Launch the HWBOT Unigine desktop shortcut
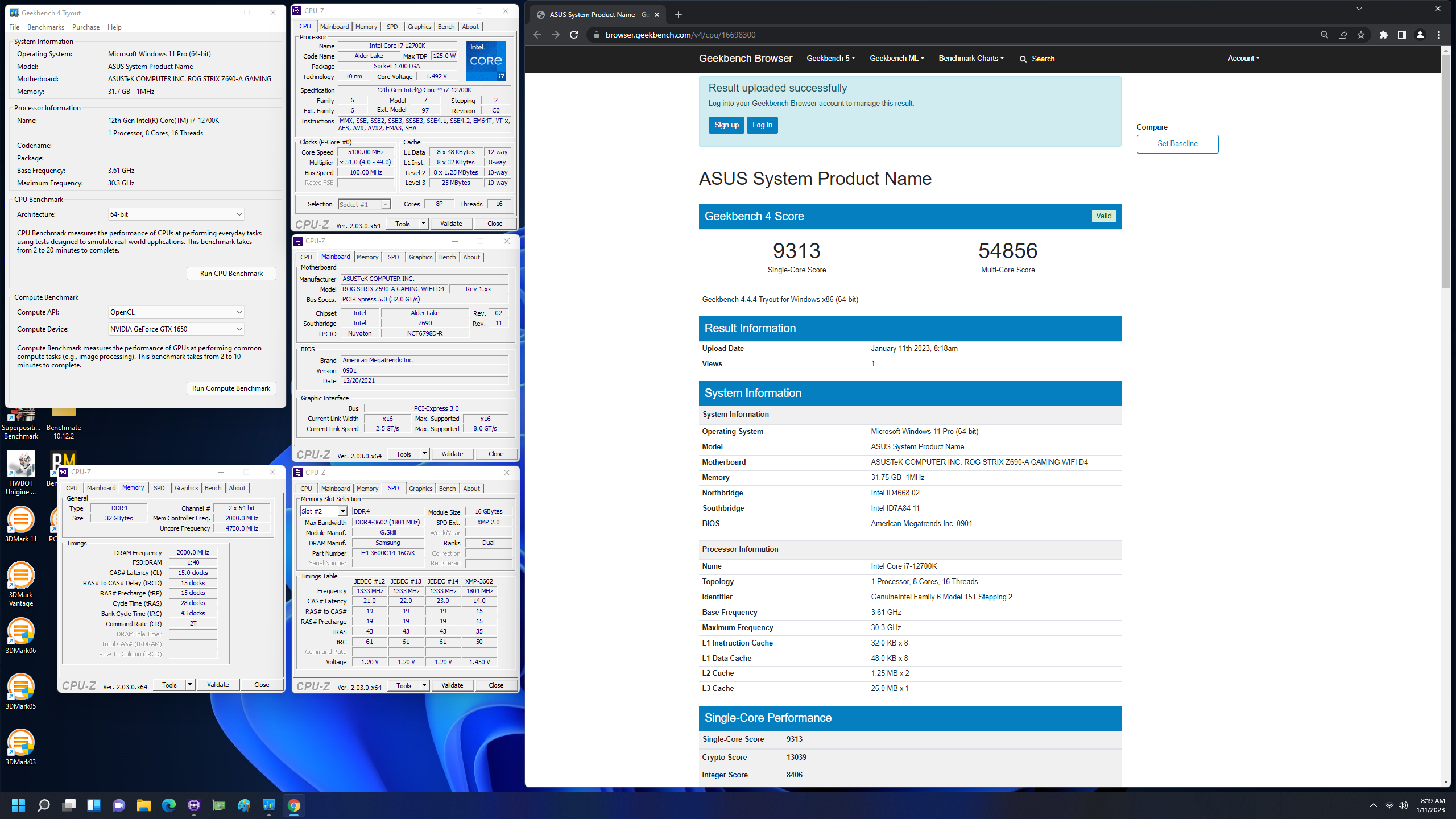This screenshot has height=819, width=1456. (x=21, y=473)
